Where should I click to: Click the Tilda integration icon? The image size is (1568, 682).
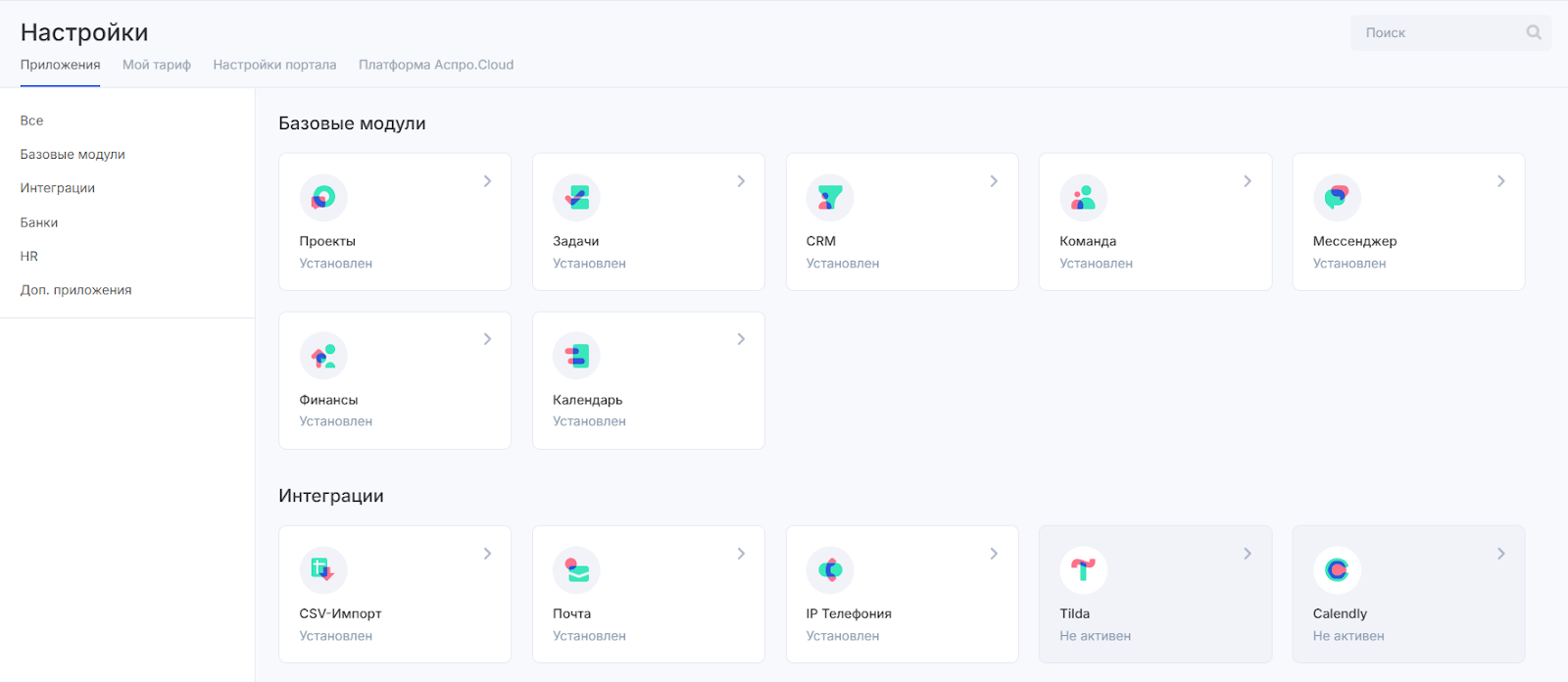point(1083,570)
